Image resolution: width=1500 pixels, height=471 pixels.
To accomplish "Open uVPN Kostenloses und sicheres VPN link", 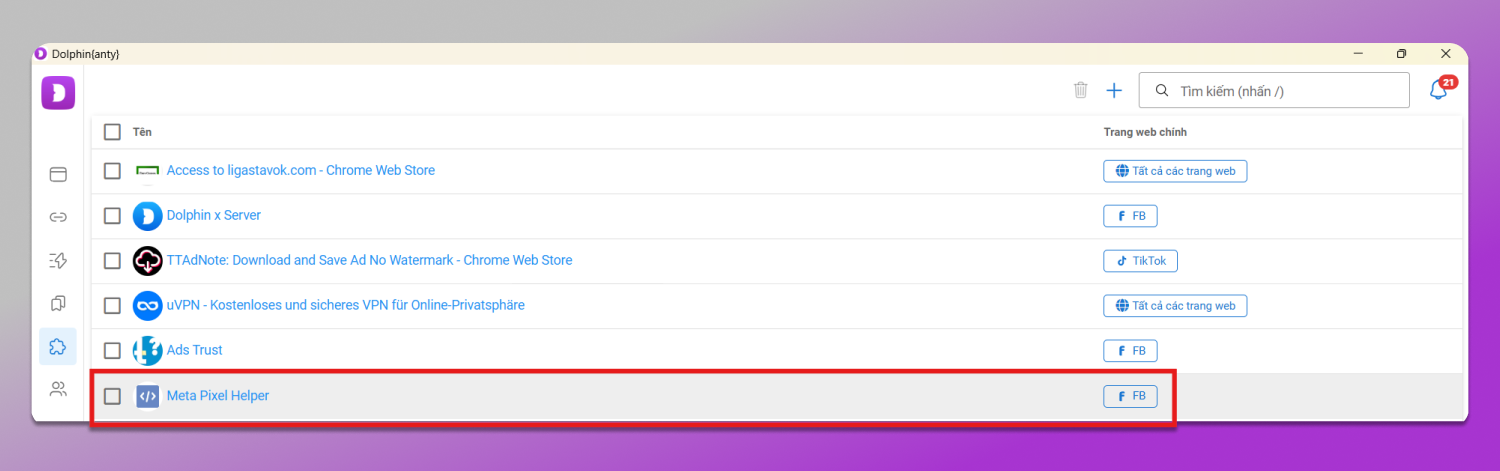I will click(346, 305).
